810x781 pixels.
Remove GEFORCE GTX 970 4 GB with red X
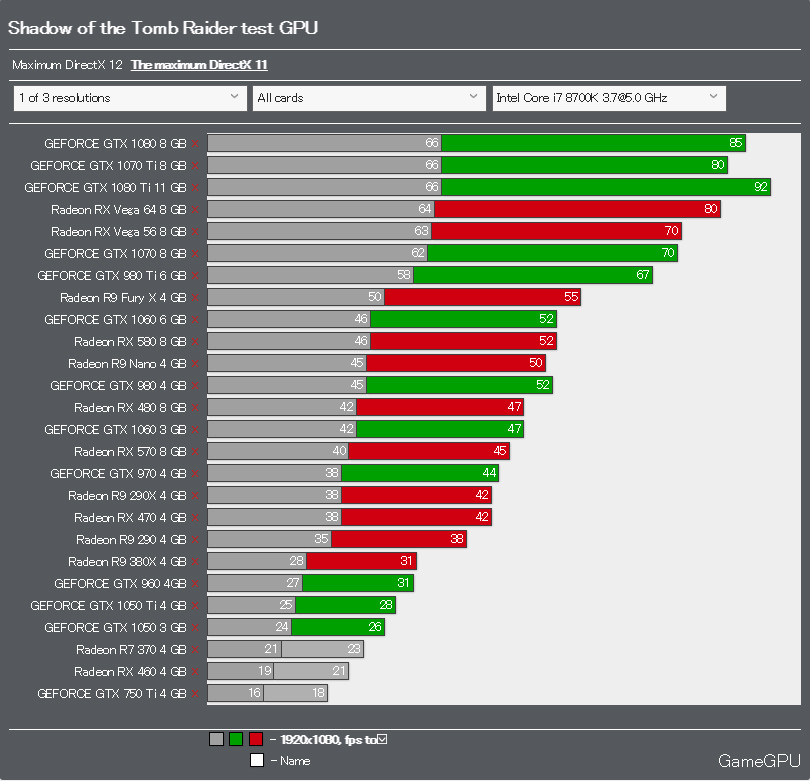[x=195, y=474]
